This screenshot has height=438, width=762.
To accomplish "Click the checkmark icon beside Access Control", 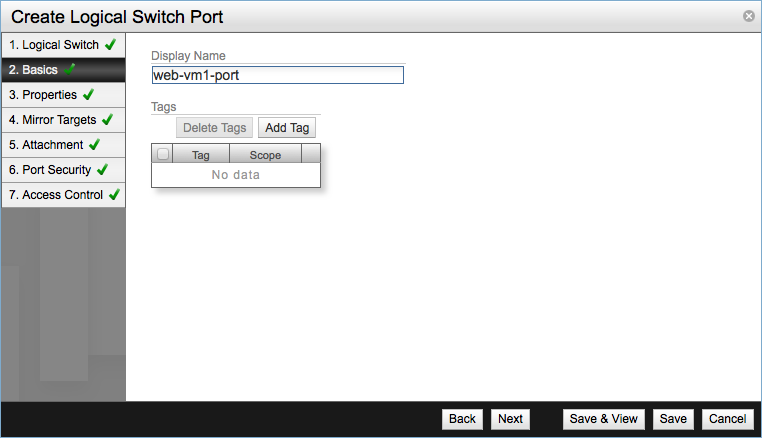I will (114, 195).
